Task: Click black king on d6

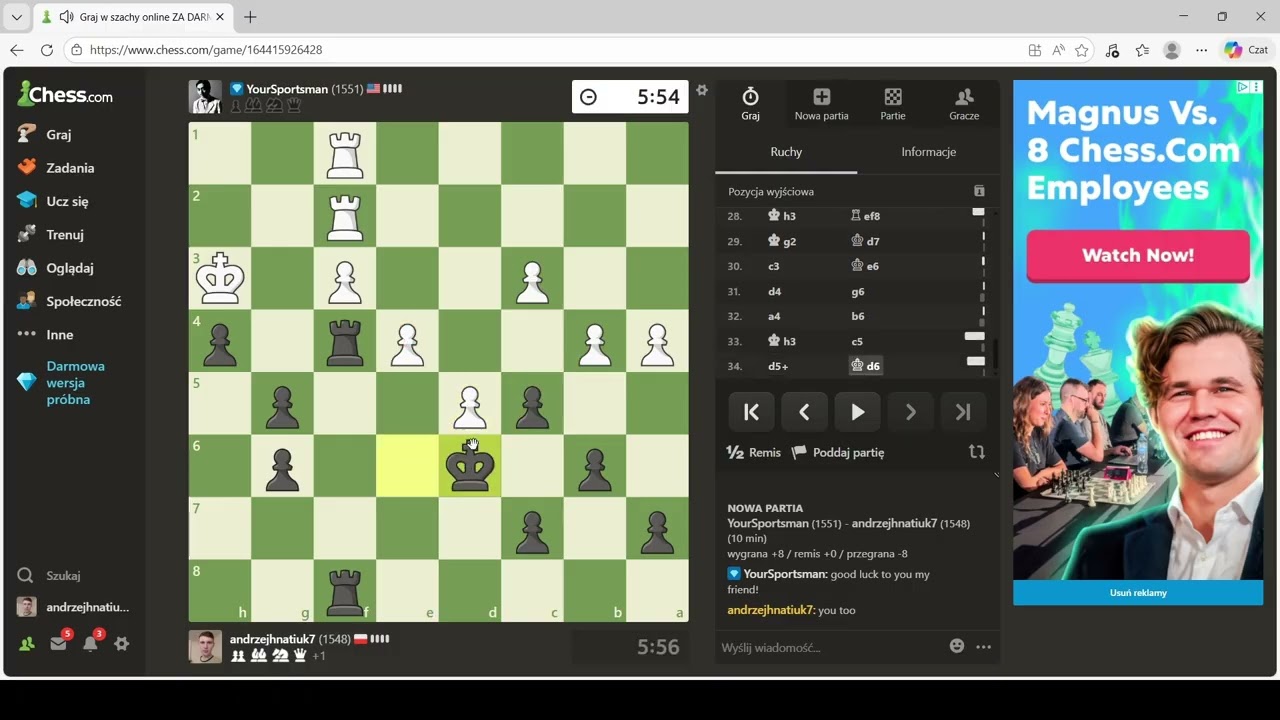Action: coord(470,466)
